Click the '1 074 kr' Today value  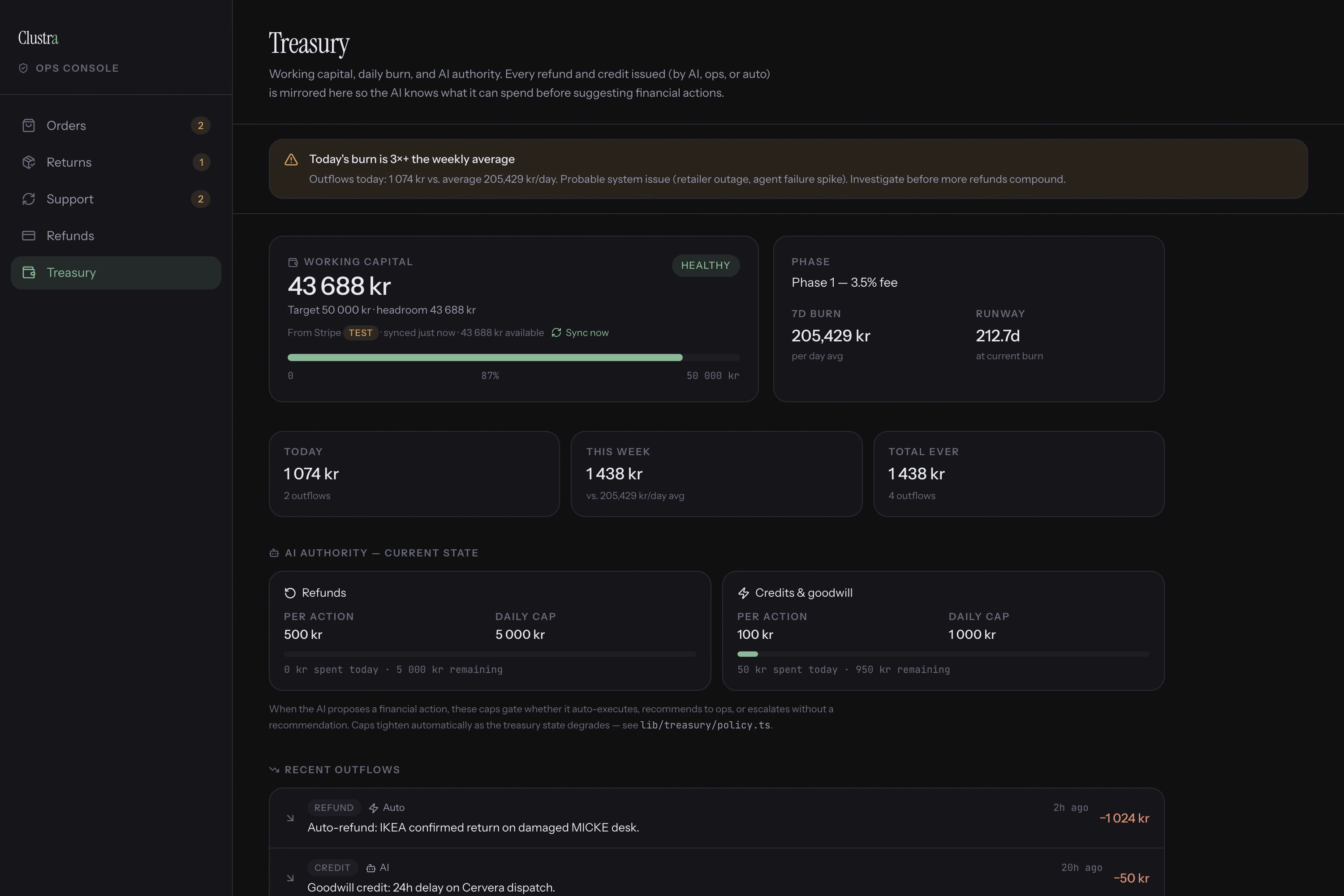pyautogui.click(x=311, y=474)
